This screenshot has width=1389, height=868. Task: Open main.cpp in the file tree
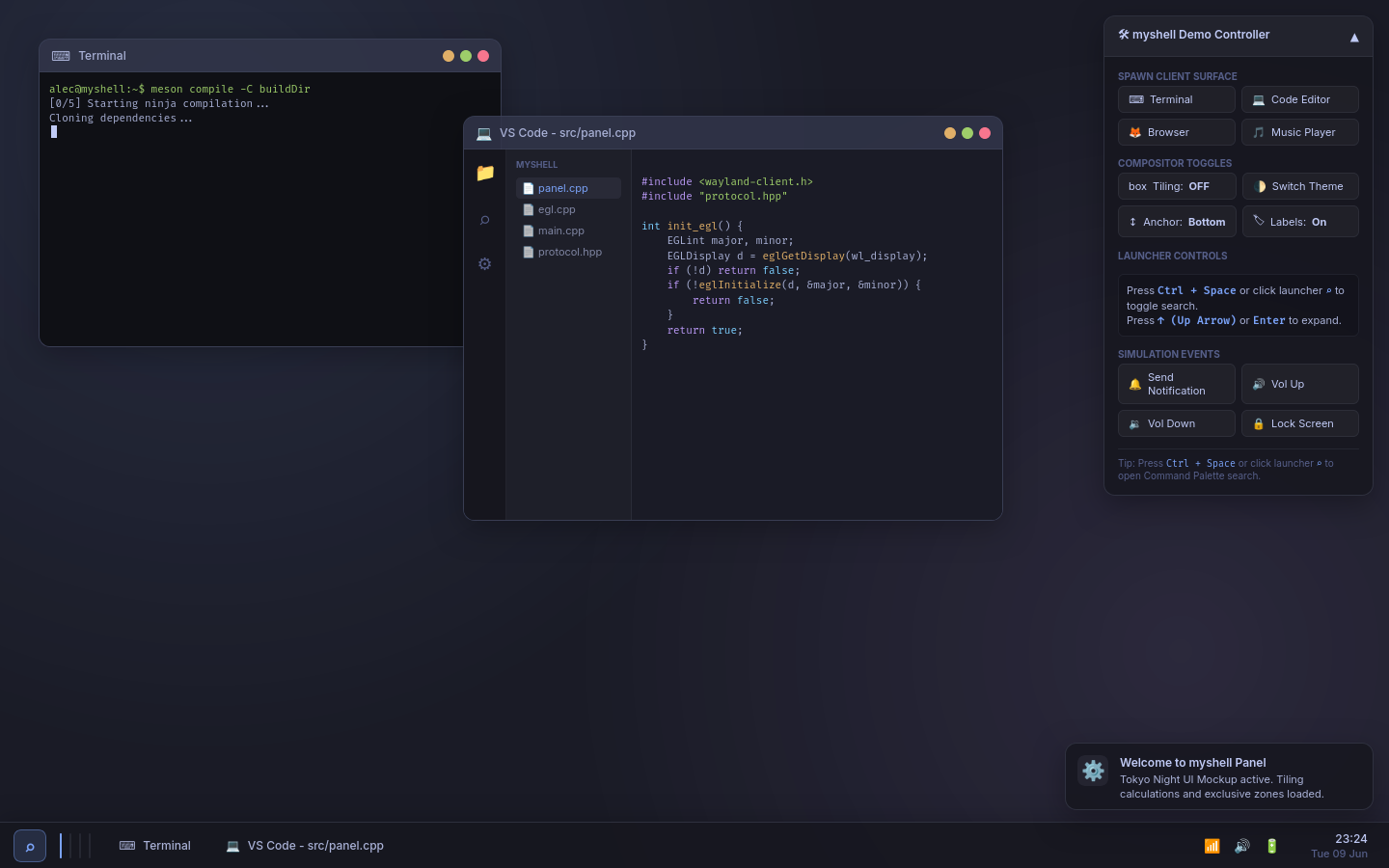568,231
